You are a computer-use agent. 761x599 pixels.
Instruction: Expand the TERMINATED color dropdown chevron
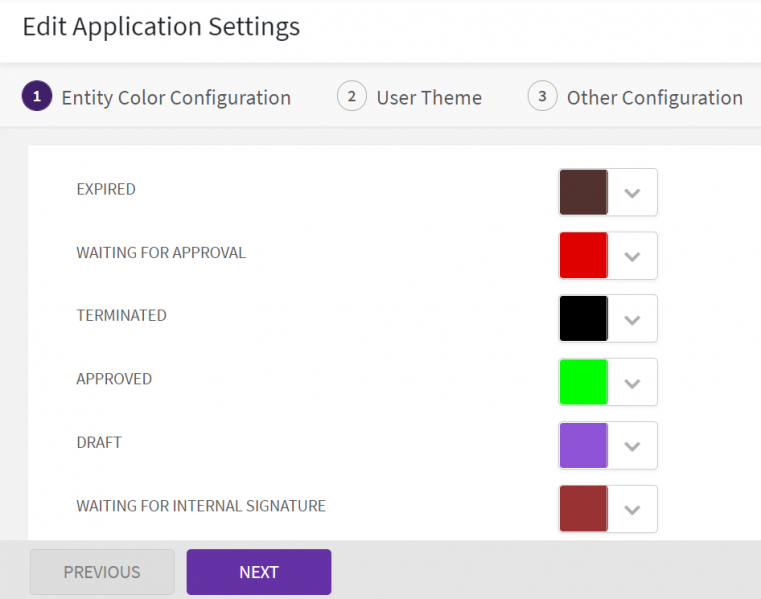[x=632, y=319]
